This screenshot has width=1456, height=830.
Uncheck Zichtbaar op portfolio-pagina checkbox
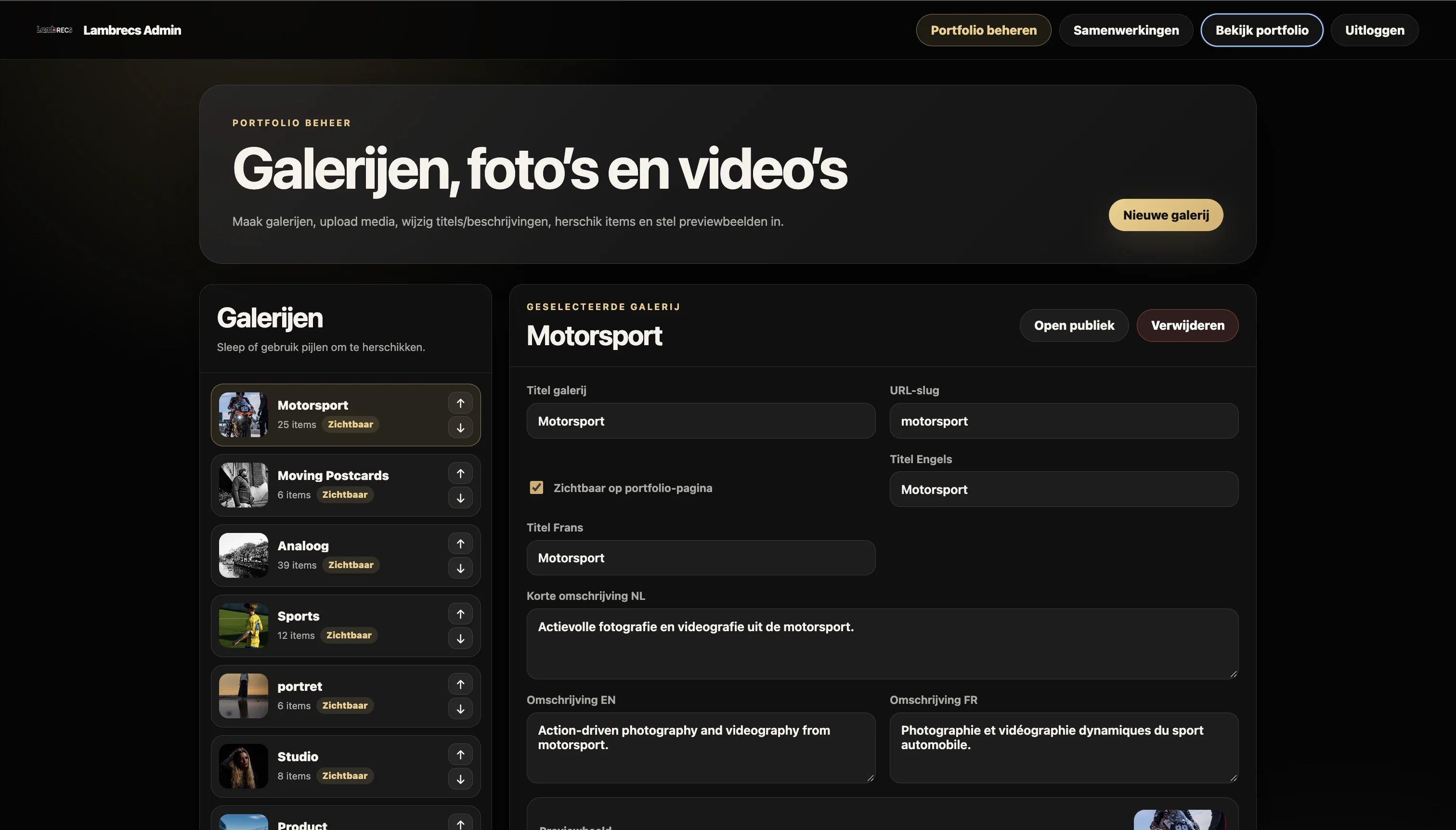[x=536, y=487]
